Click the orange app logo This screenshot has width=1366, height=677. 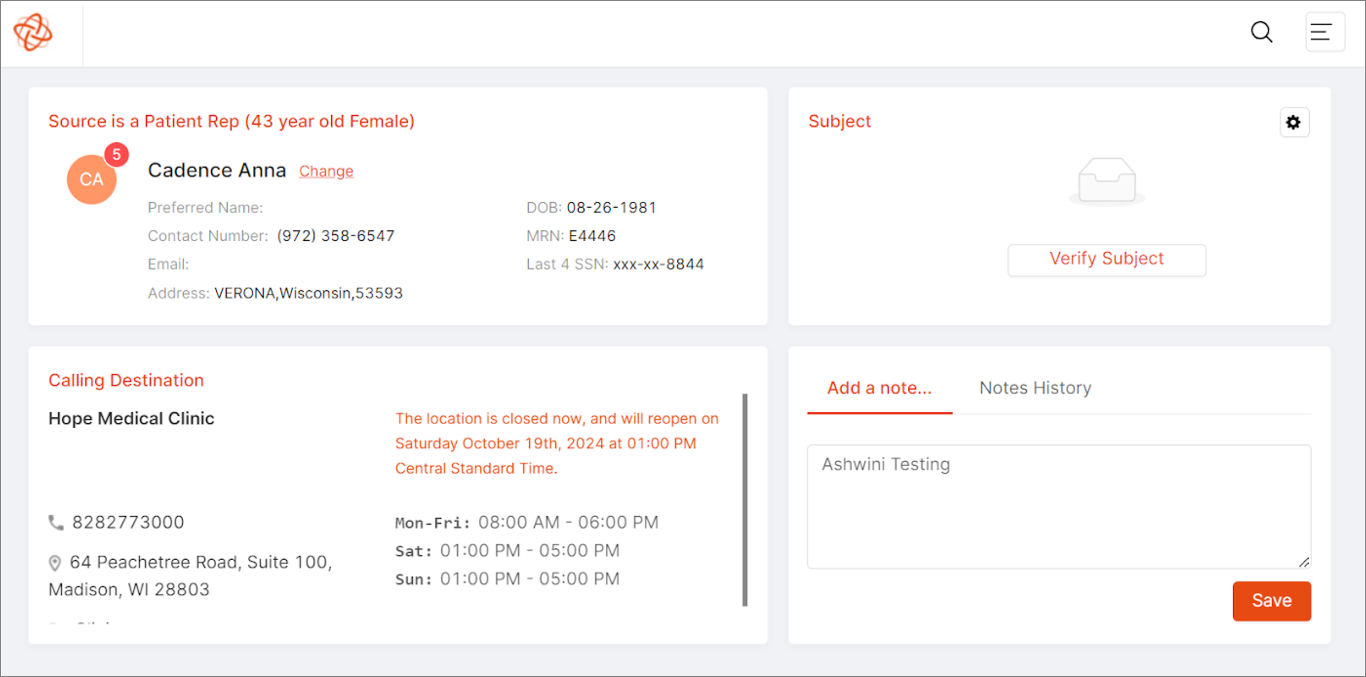tap(33, 33)
